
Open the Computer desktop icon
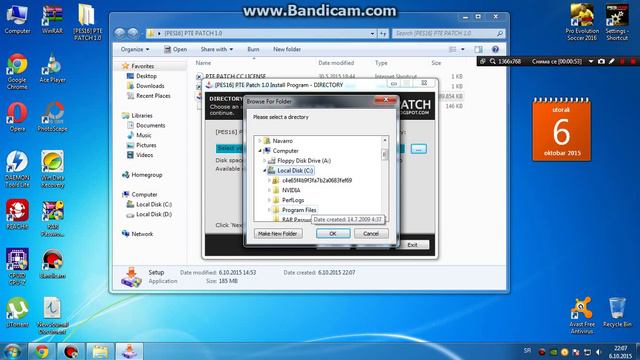(17, 20)
